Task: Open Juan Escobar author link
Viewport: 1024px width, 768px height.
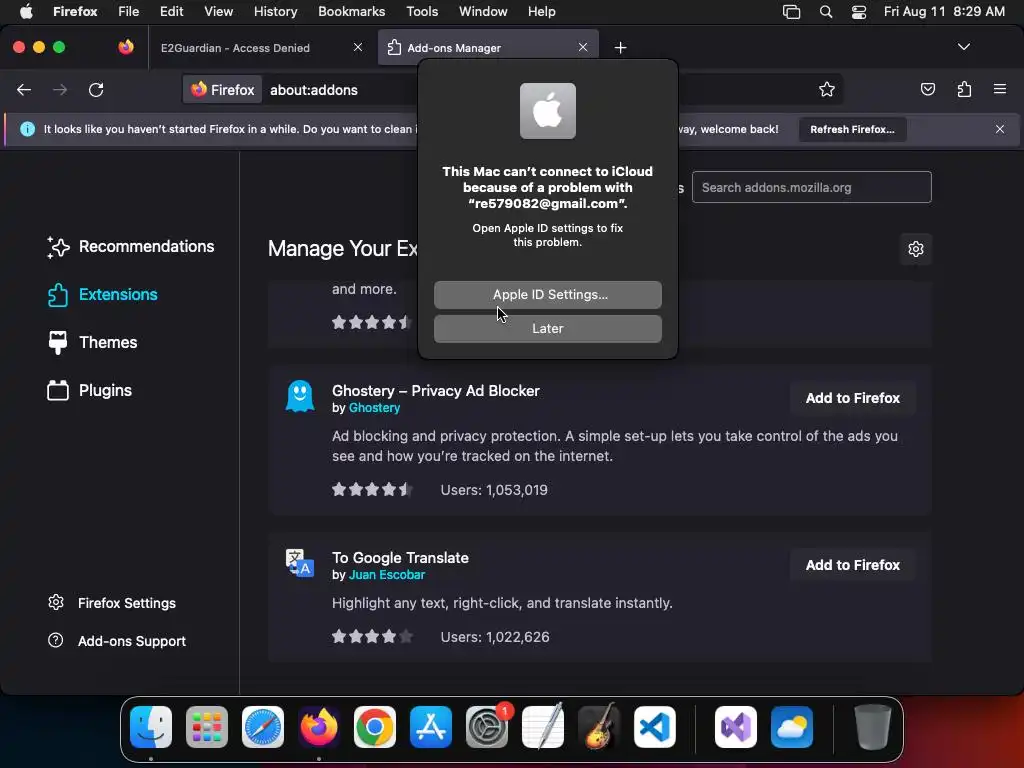Action: (x=387, y=575)
